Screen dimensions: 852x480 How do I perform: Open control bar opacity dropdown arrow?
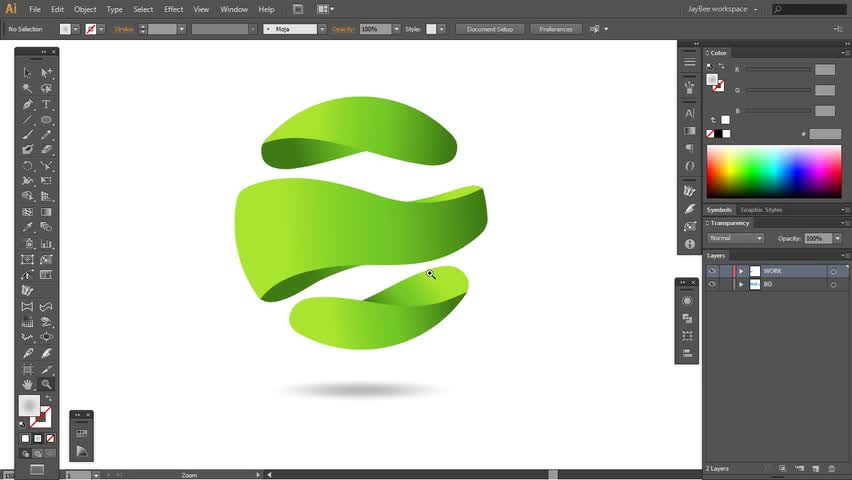tap(396, 29)
